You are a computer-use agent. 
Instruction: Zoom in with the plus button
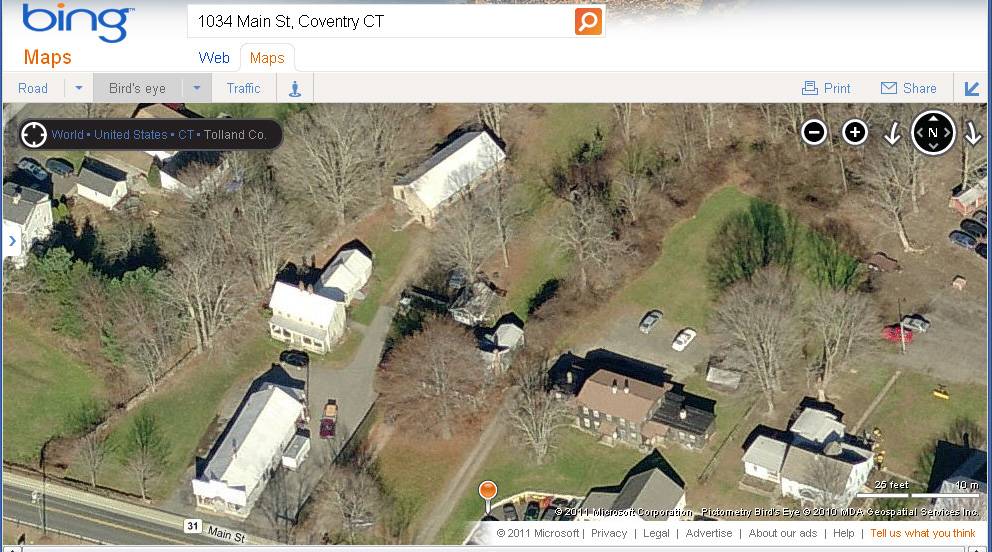[855, 133]
